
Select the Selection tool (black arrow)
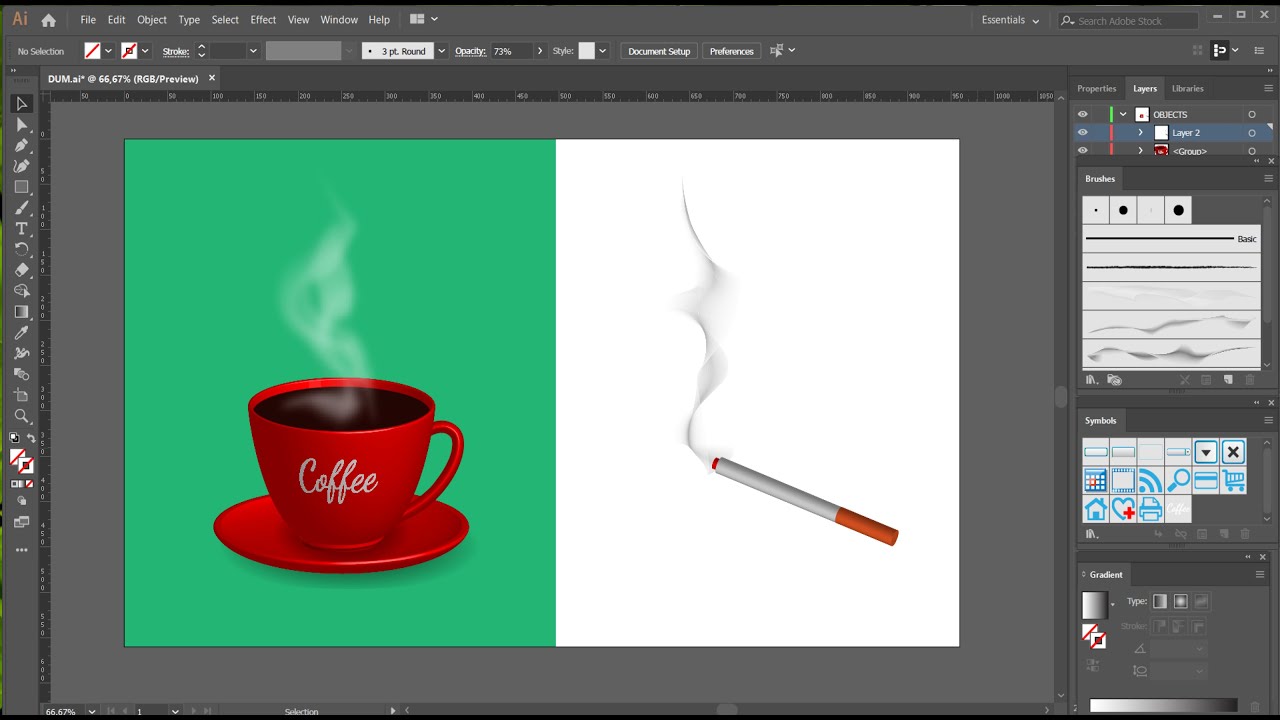click(21, 104)
